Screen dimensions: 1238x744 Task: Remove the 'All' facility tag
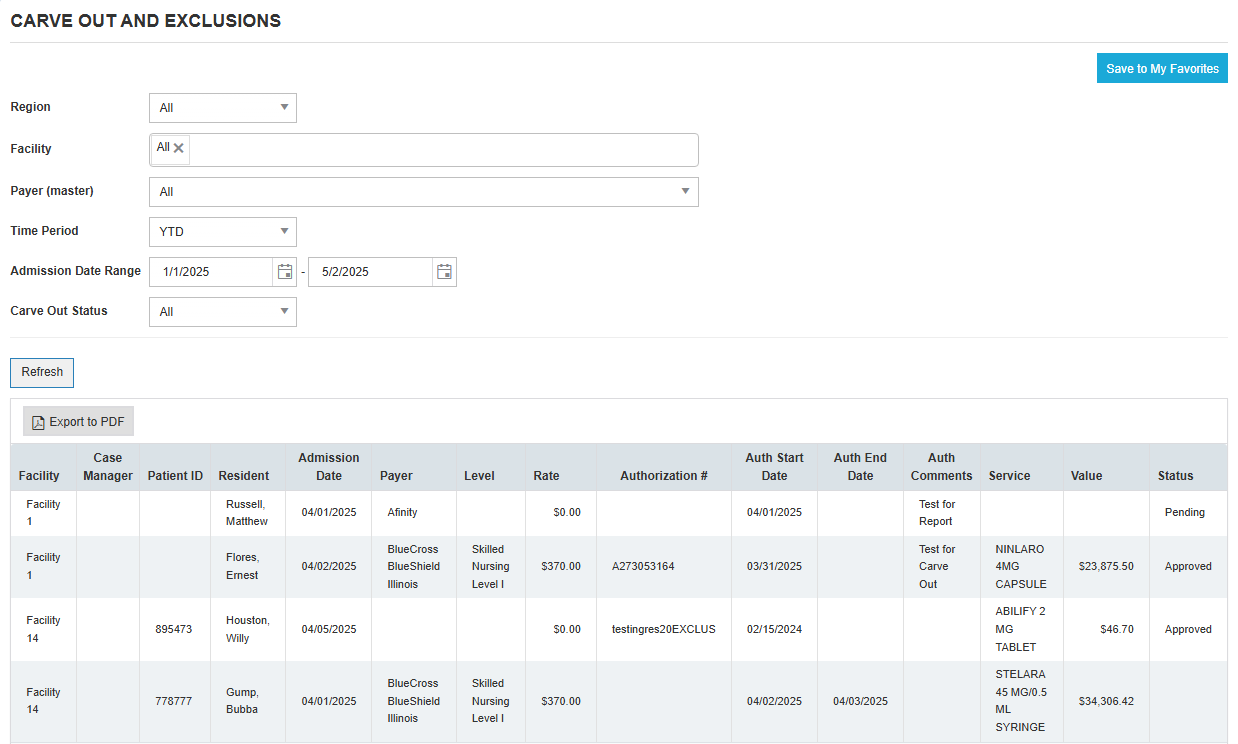pyautogui.click(x=179, y=148)
